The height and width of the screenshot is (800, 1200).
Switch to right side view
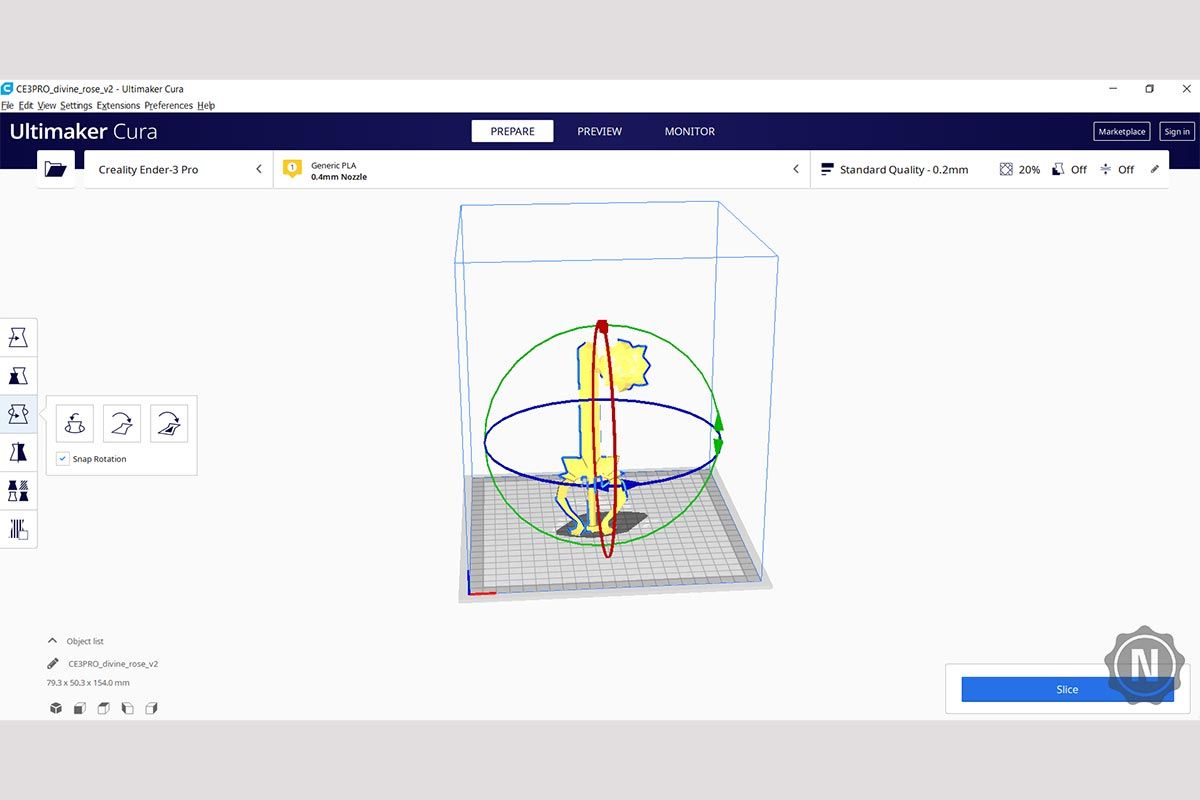[x=152, y=708]
